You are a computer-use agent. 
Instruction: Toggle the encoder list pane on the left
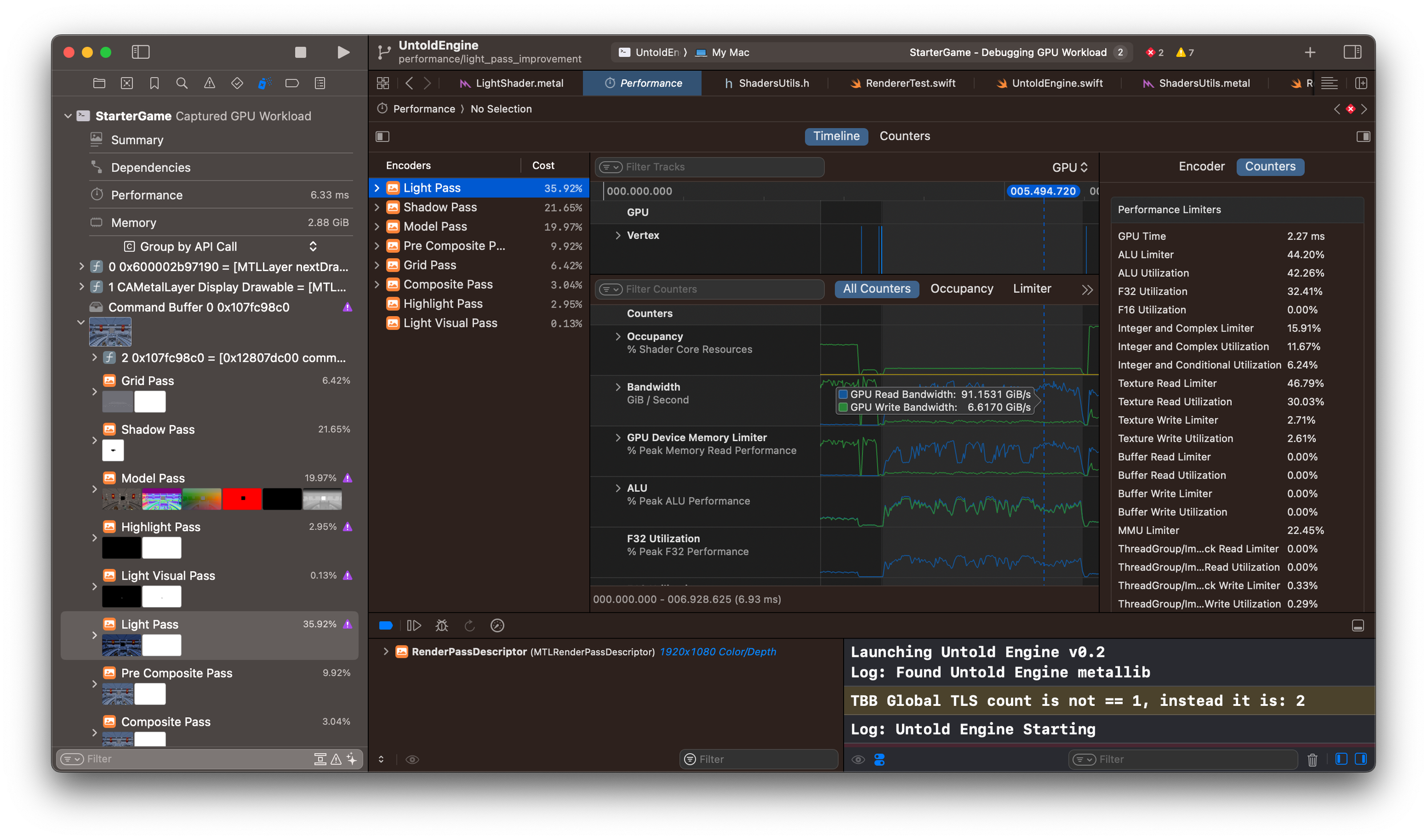(x=382, y=136)
